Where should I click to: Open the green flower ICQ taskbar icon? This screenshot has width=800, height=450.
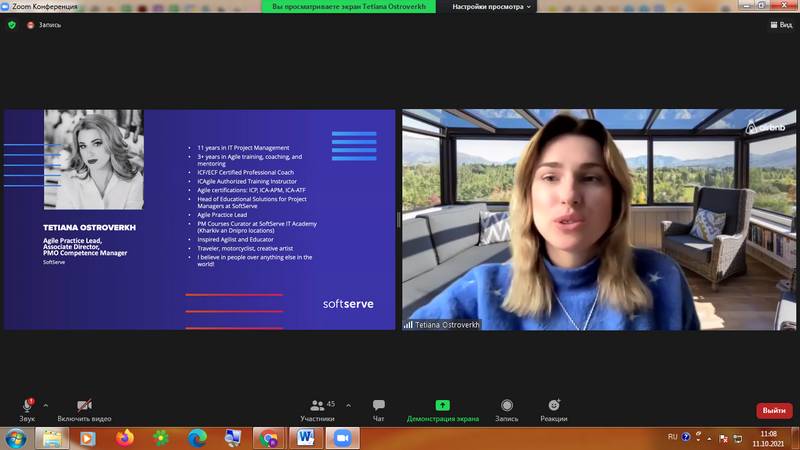coord(161,438)
